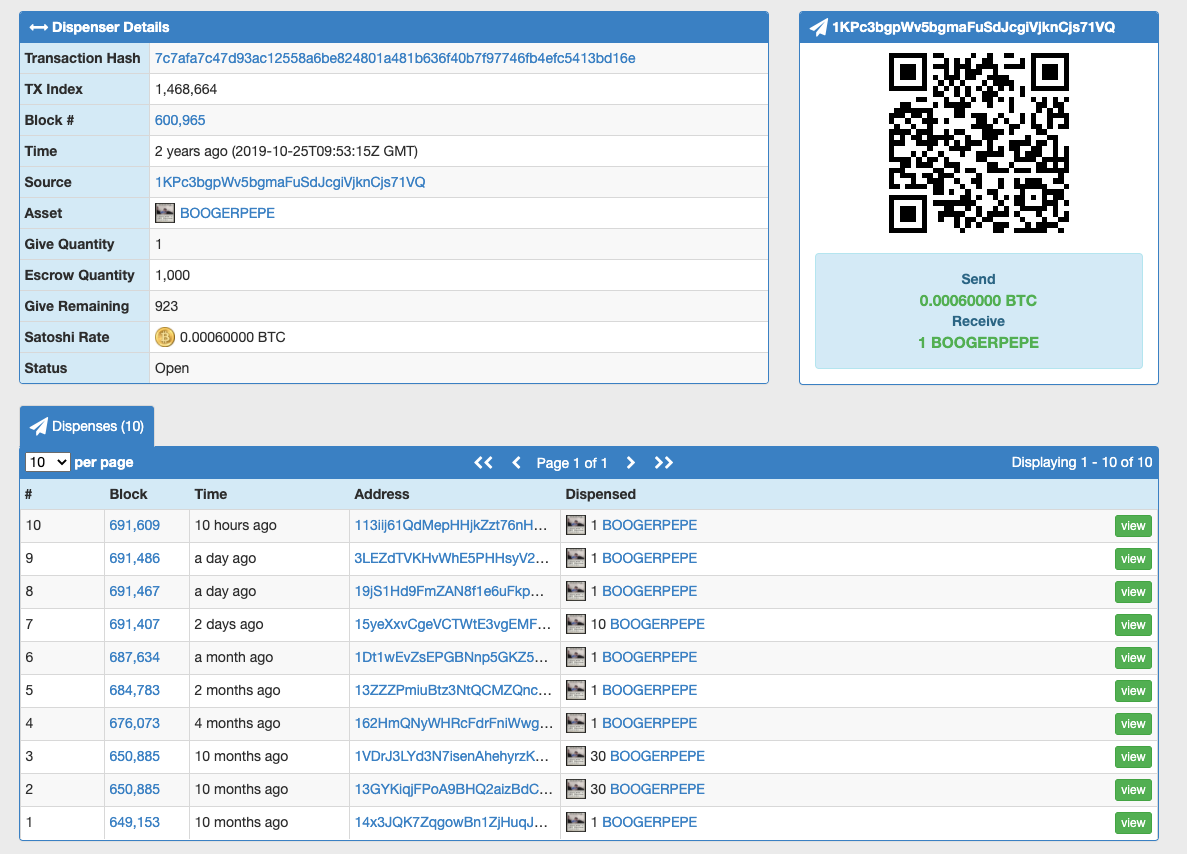This screenshot has height=854, width=1187.
Task: Open block 676,073 link
Action: coord(135,723)
